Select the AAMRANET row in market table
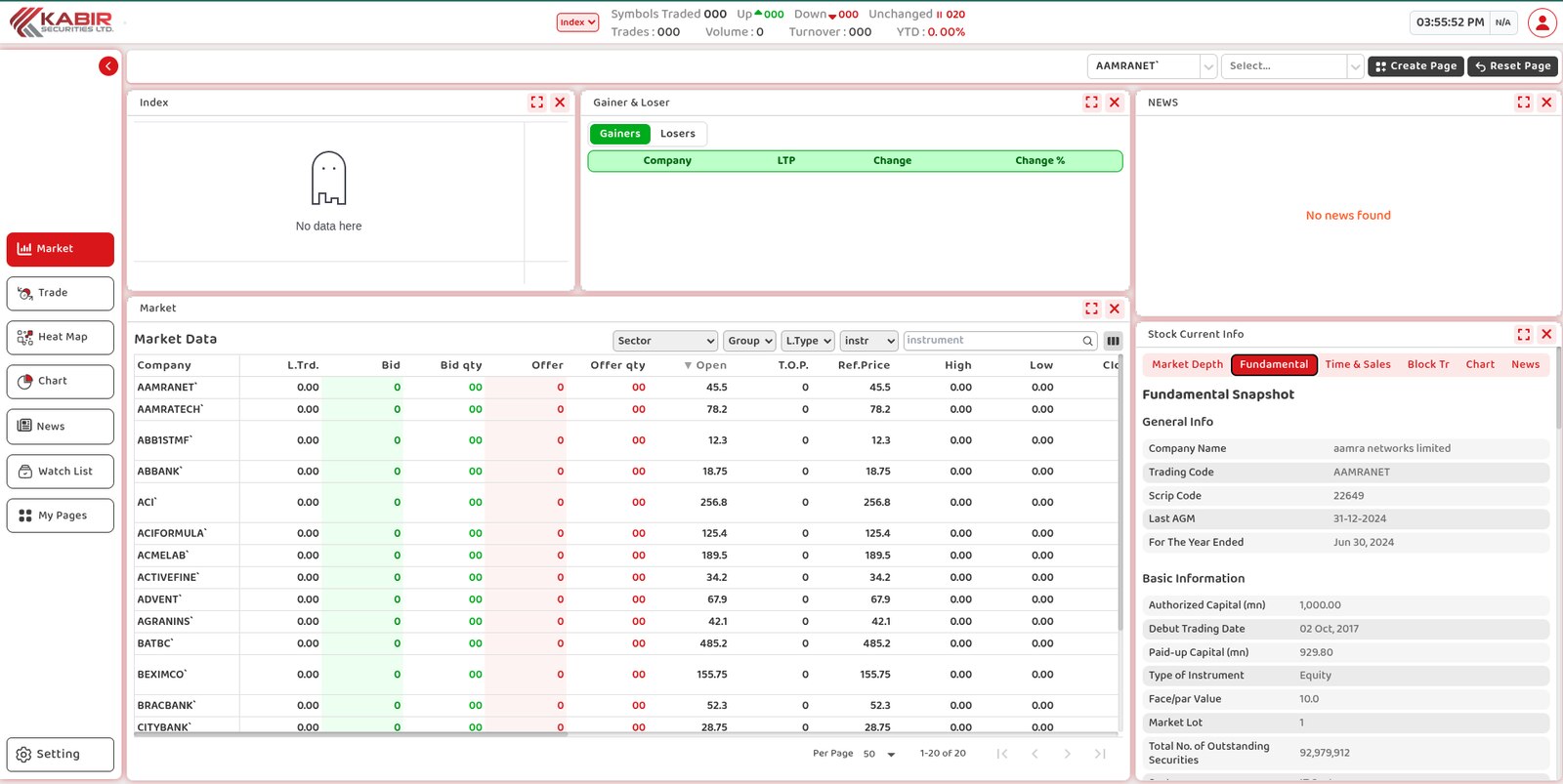This screenshot has width=1563, height=784. coord(625,388)
